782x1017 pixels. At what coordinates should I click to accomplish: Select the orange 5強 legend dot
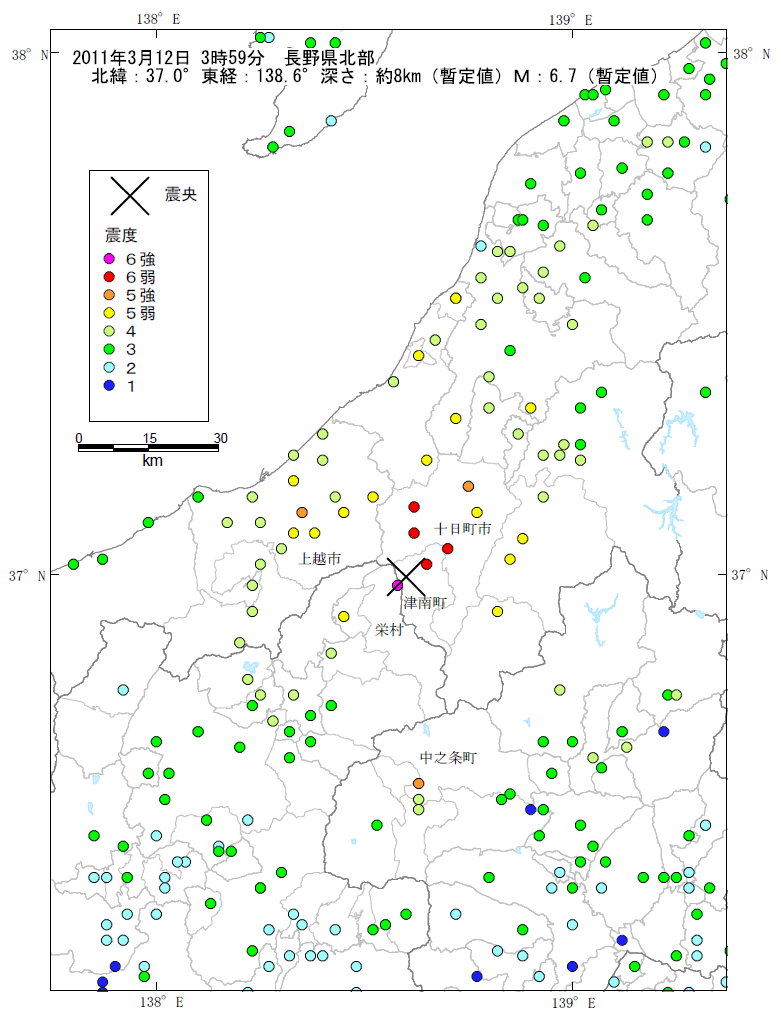coord(110,295)
